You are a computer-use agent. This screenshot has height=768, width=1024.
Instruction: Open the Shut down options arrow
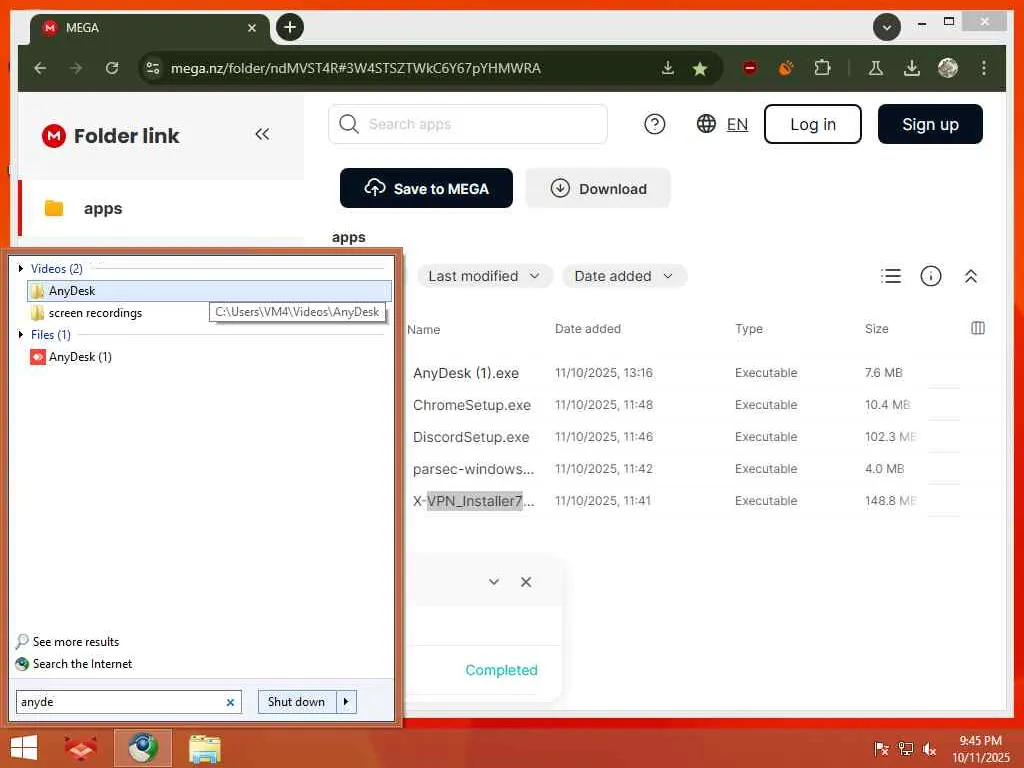point(346,702)
